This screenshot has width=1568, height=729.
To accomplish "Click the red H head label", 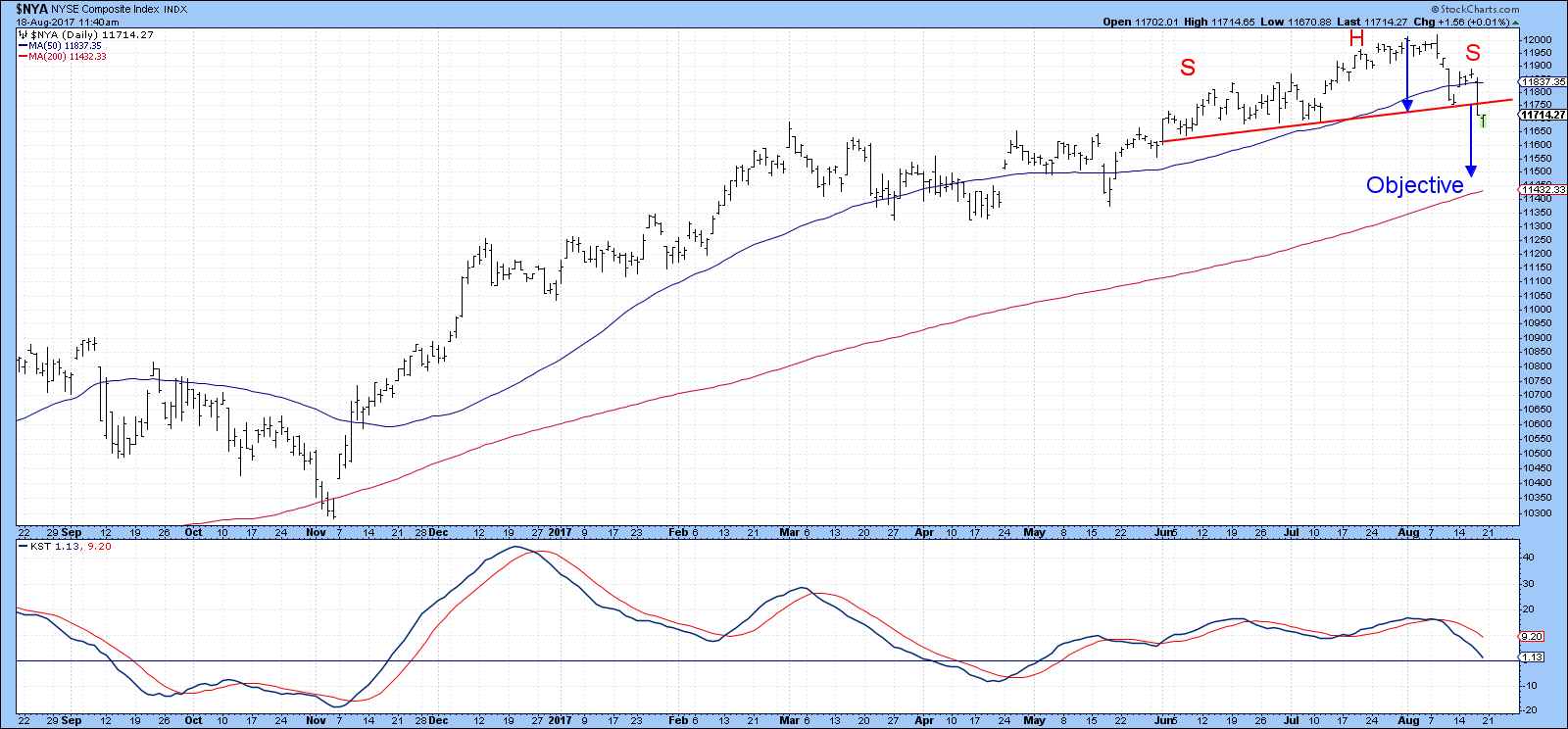I will 1356,38.
